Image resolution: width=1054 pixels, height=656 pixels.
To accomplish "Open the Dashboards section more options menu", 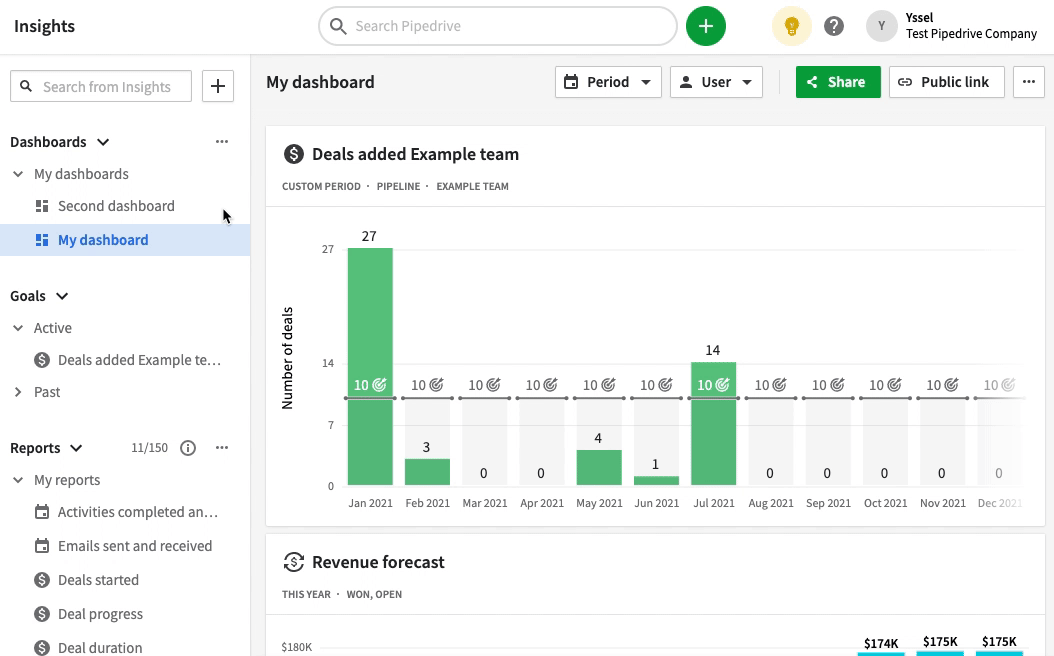I will [222, 142].
